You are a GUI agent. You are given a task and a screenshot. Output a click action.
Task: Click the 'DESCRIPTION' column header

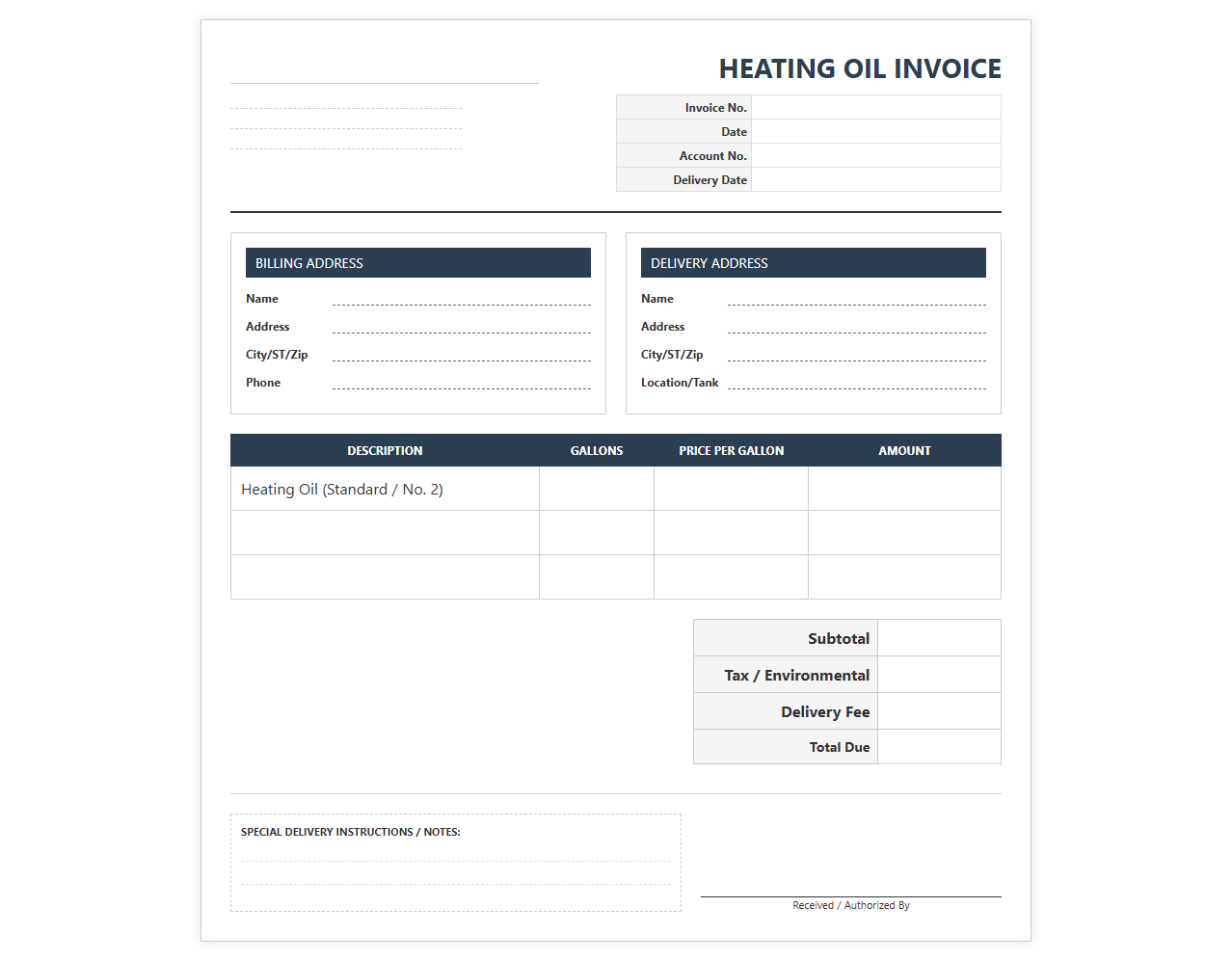[385, 450]
